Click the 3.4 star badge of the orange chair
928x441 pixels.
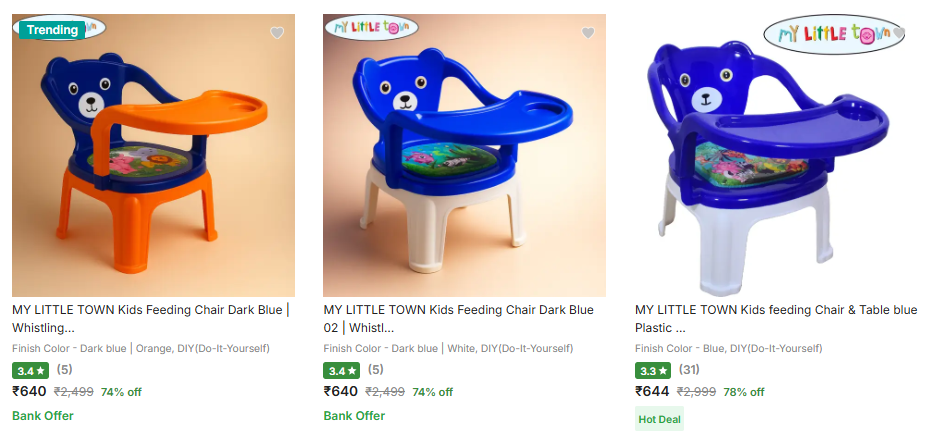point(30,371)
